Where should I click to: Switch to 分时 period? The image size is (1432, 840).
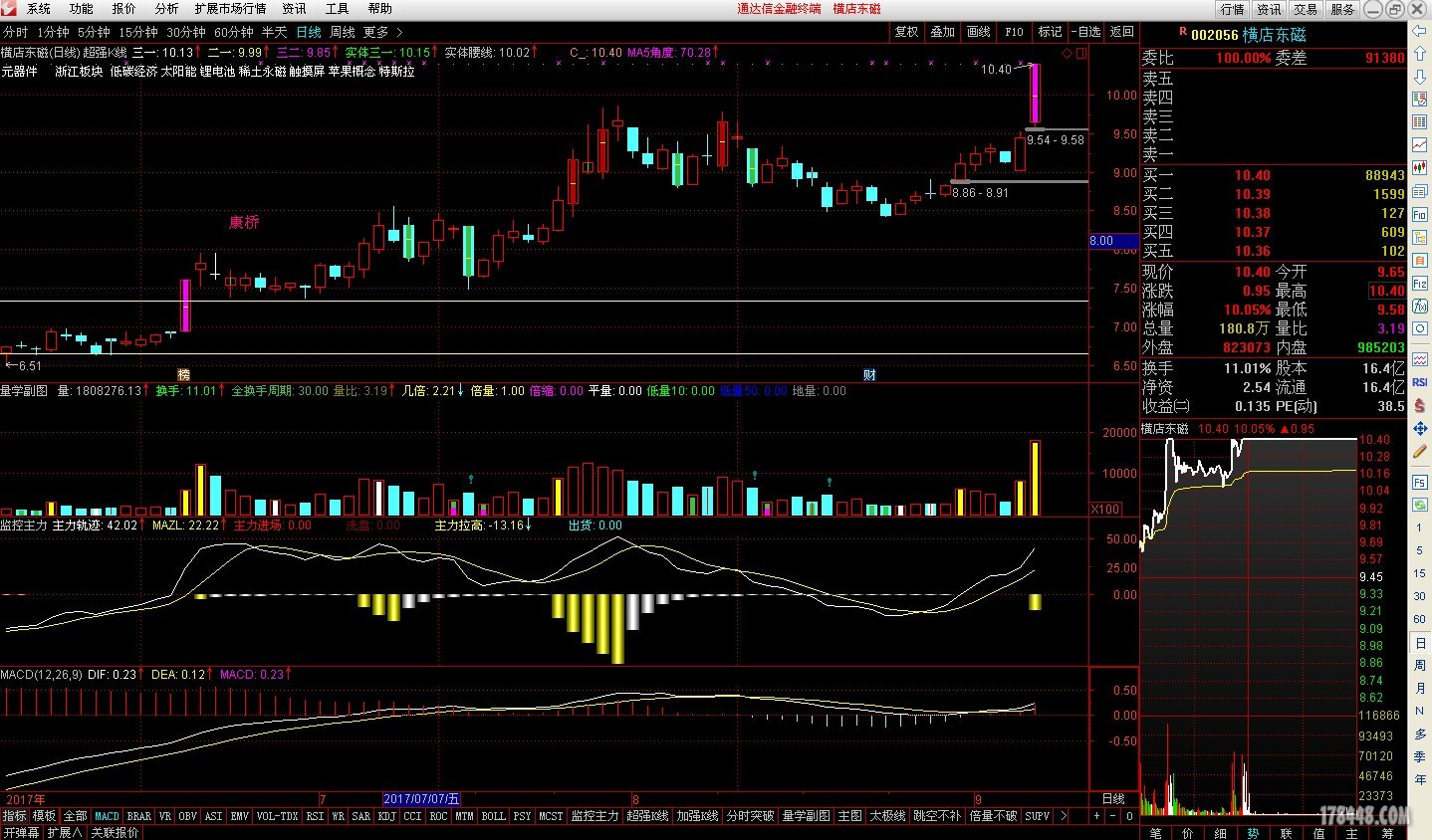[16, 33]
